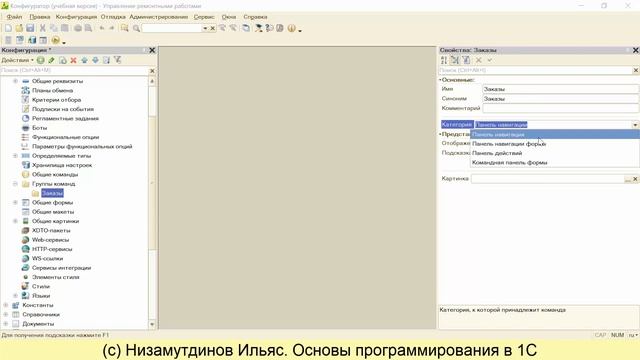Click the Комментарий input field

tap(561, 109)
